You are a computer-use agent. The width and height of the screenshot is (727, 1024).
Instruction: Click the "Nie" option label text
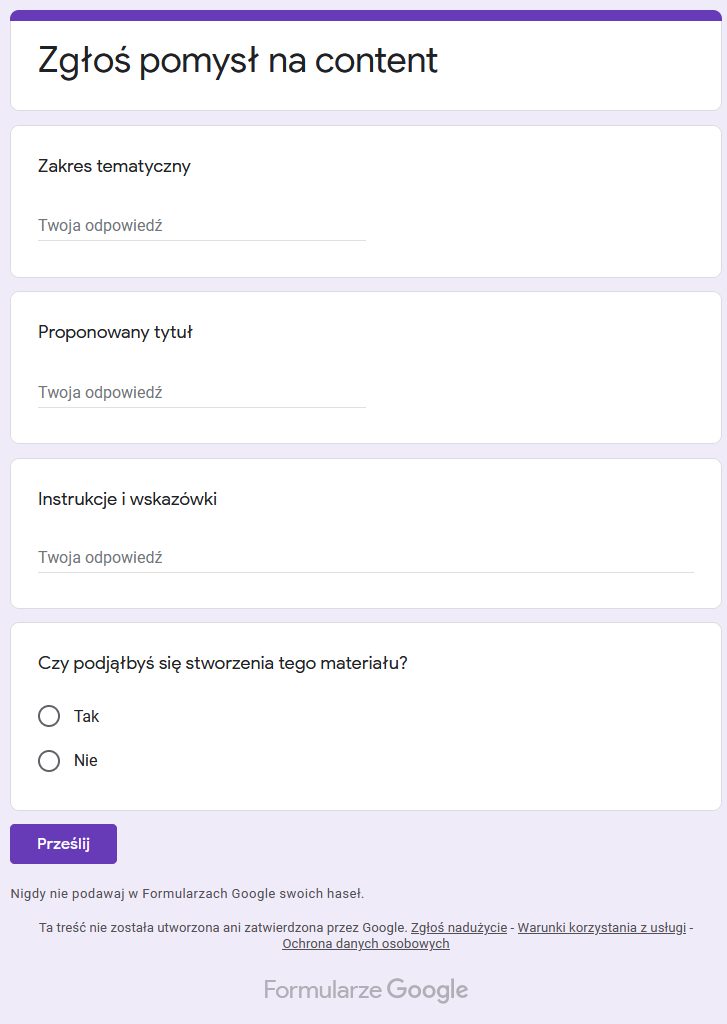(x=86, y=760)
